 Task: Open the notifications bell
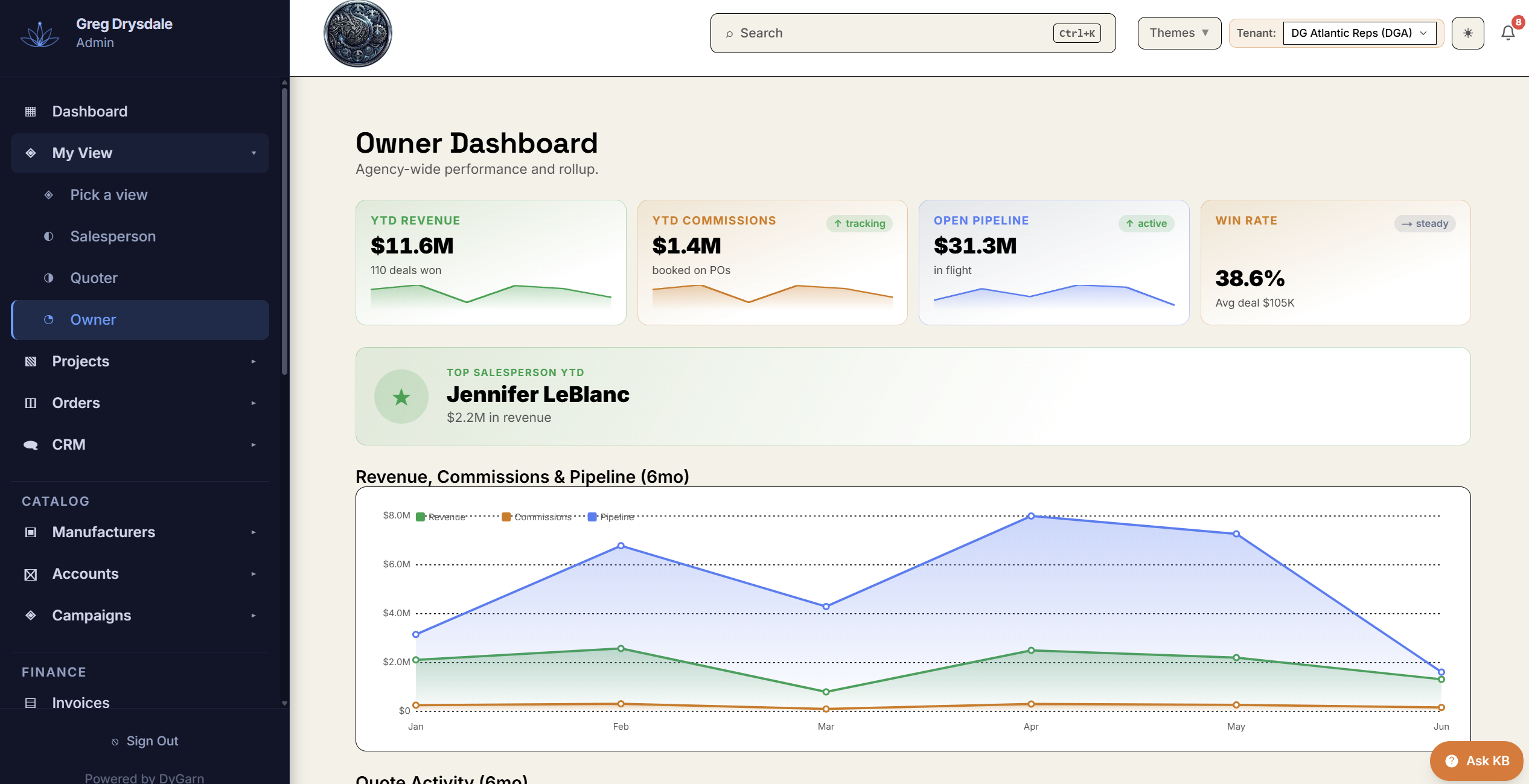(x=1508, y=33)
